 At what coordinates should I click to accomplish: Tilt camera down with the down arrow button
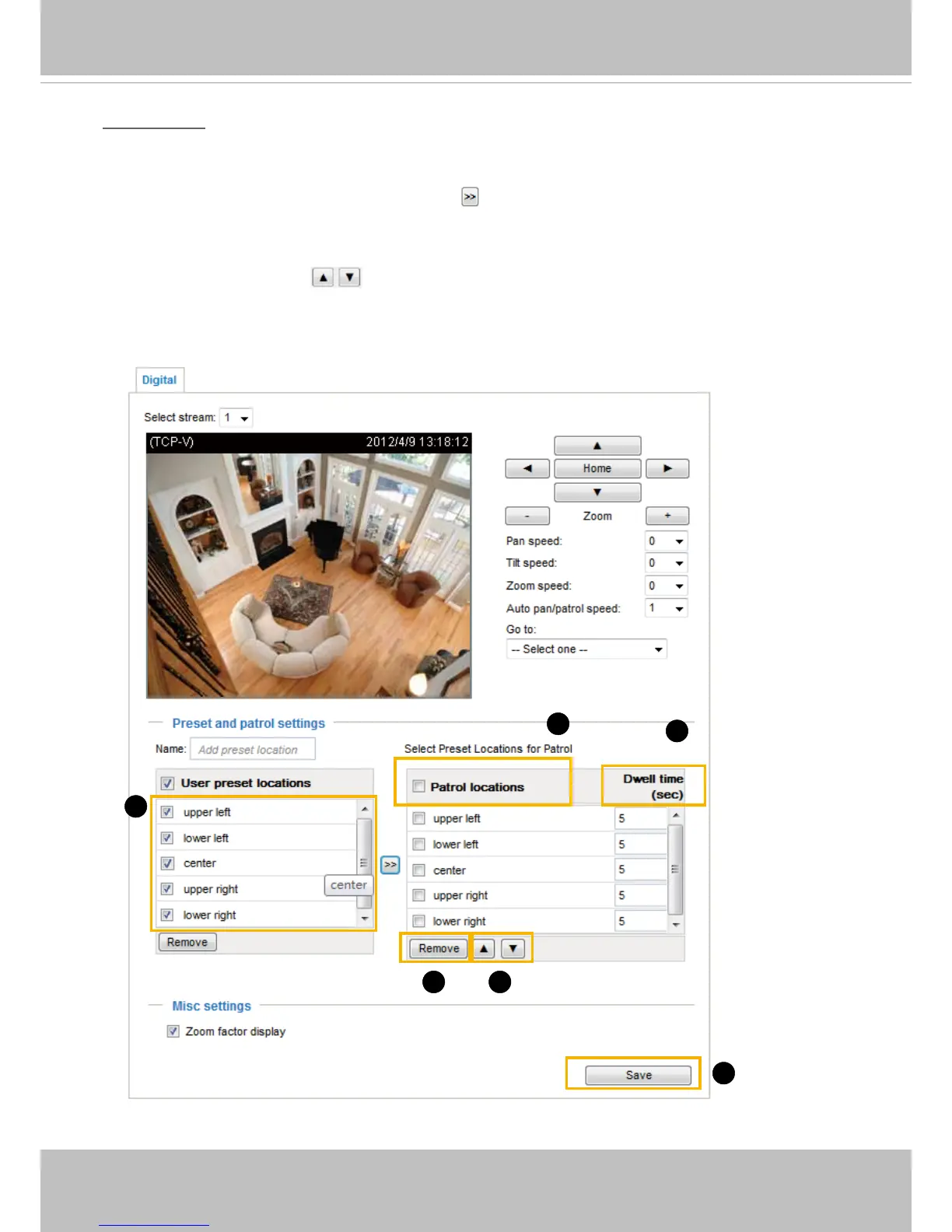click(x=597, y=492)
